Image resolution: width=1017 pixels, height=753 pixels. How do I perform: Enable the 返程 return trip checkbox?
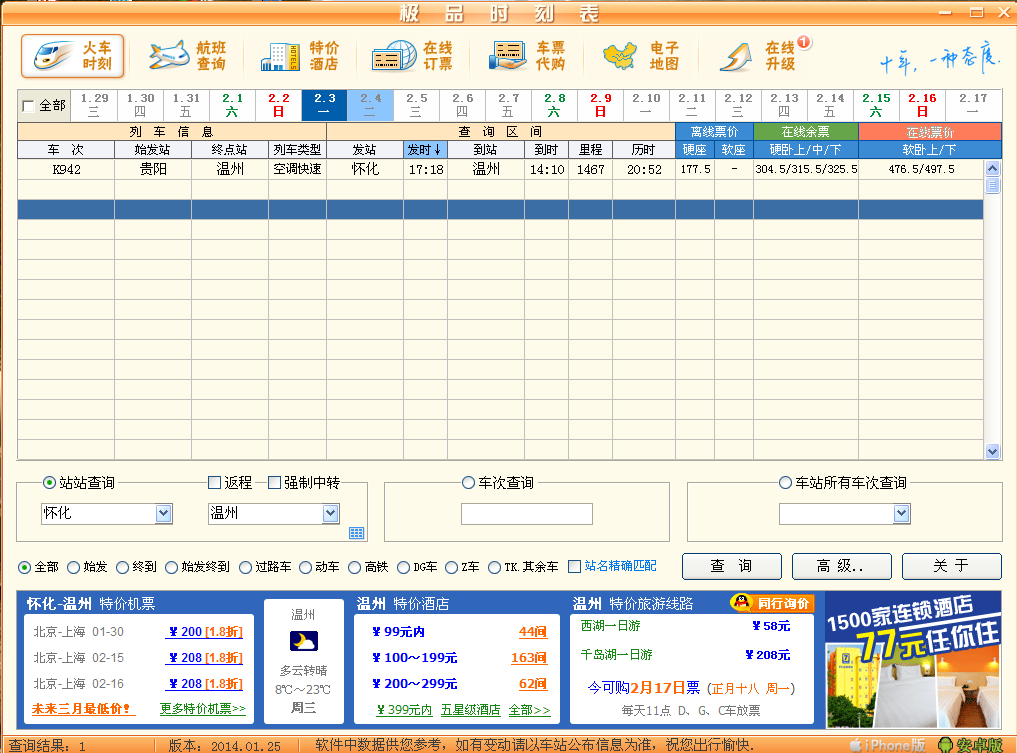[215, 483]
